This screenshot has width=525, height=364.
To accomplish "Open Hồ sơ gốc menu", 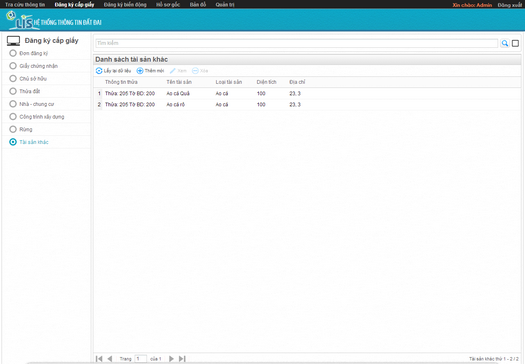I will tap(168, 5).
